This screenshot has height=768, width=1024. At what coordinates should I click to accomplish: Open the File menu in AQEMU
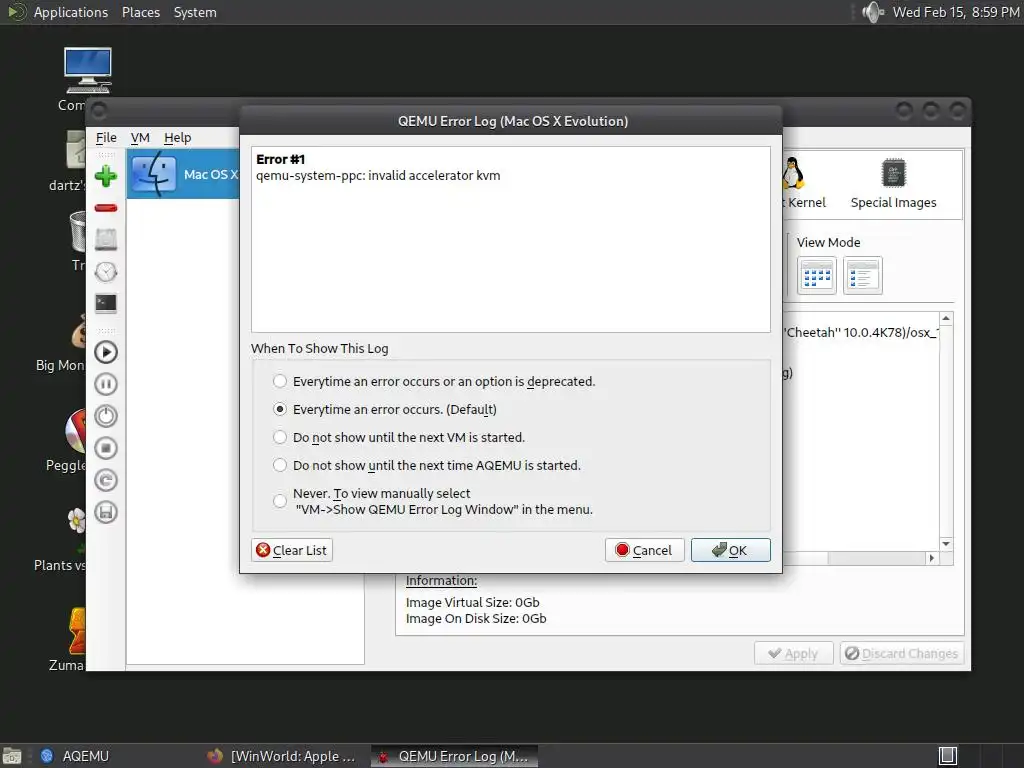coord(106,138)
